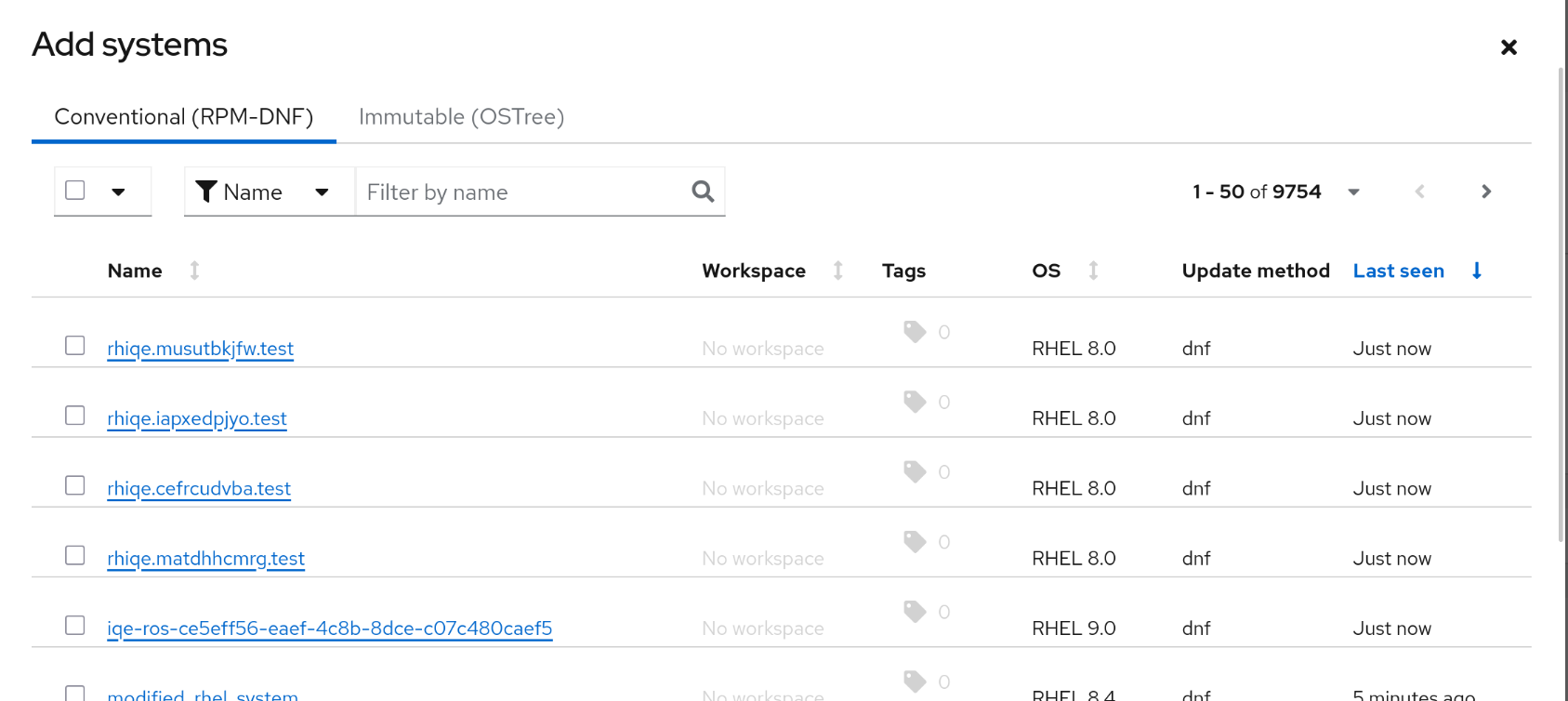Check the rhiqe.musutbkjfw.test checkbox

(x=75, y=346)
